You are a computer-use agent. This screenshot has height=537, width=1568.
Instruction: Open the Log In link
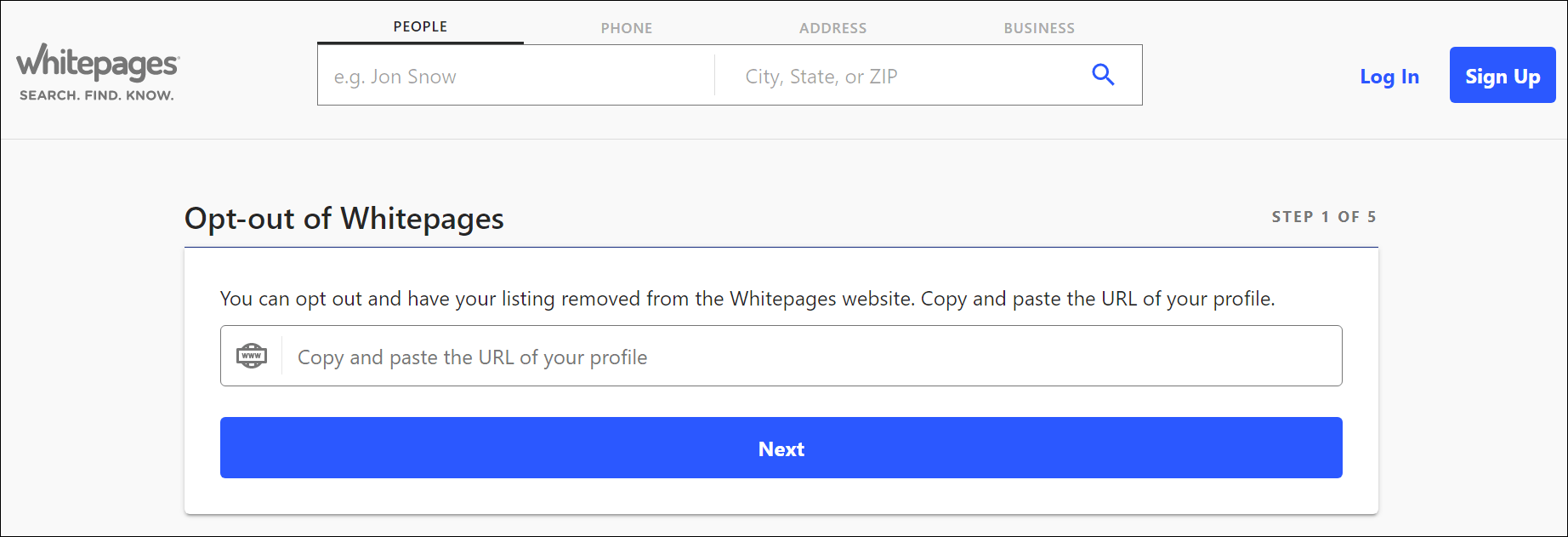(1389, 76)
